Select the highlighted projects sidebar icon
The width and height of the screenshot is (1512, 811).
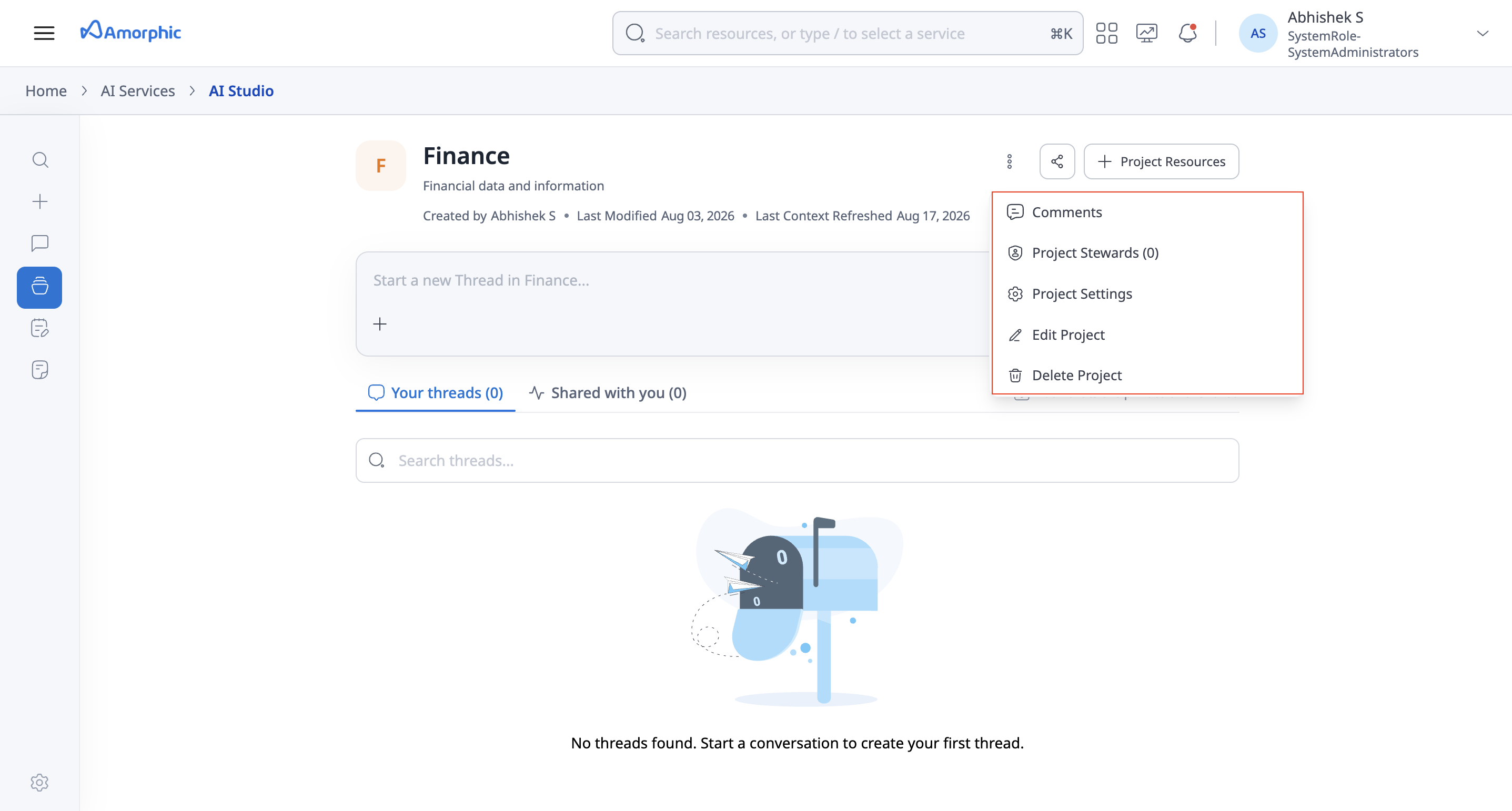pyautogui.click(x=39, y=287)
